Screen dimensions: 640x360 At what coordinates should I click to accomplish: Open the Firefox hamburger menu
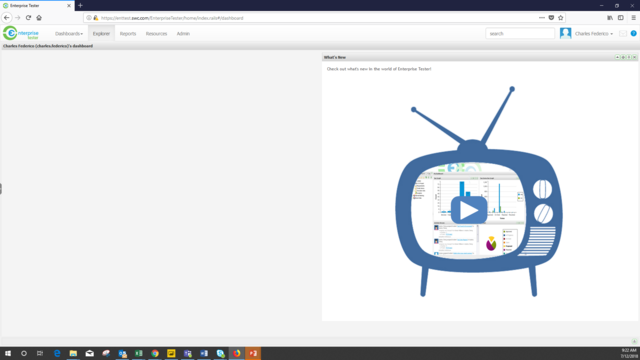[x=633, y=18]
